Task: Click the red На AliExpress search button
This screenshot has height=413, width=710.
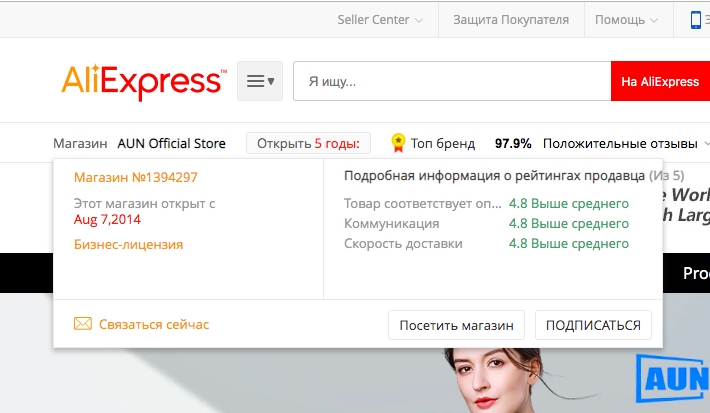Action: 660,81
